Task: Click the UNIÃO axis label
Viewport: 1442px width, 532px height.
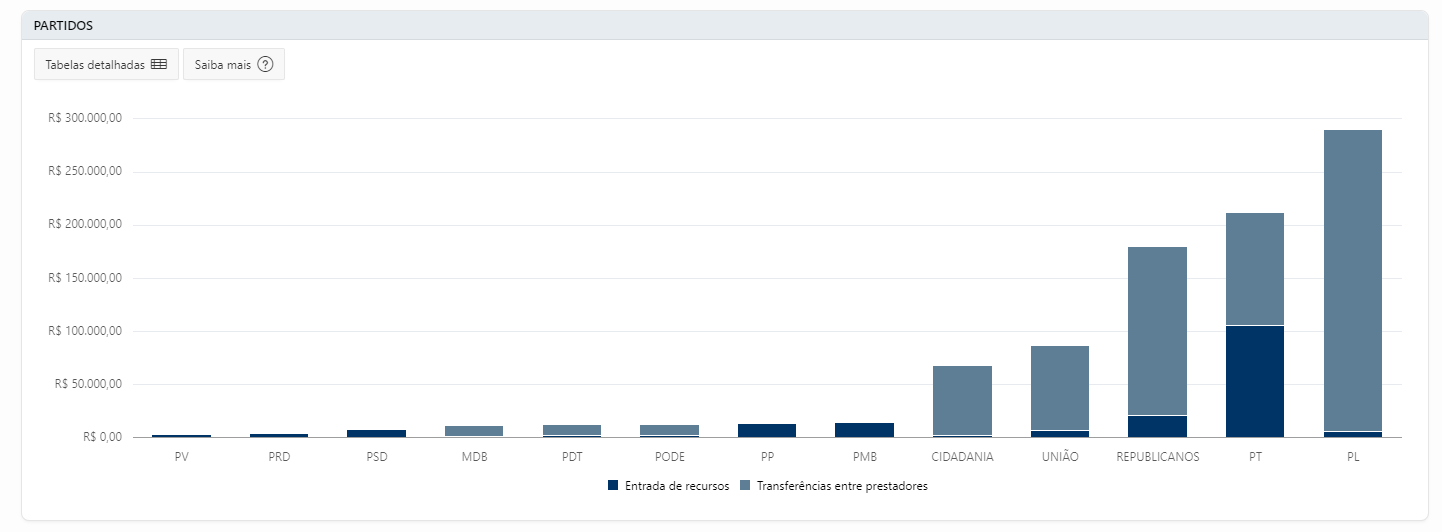Action: [1060, 457]
